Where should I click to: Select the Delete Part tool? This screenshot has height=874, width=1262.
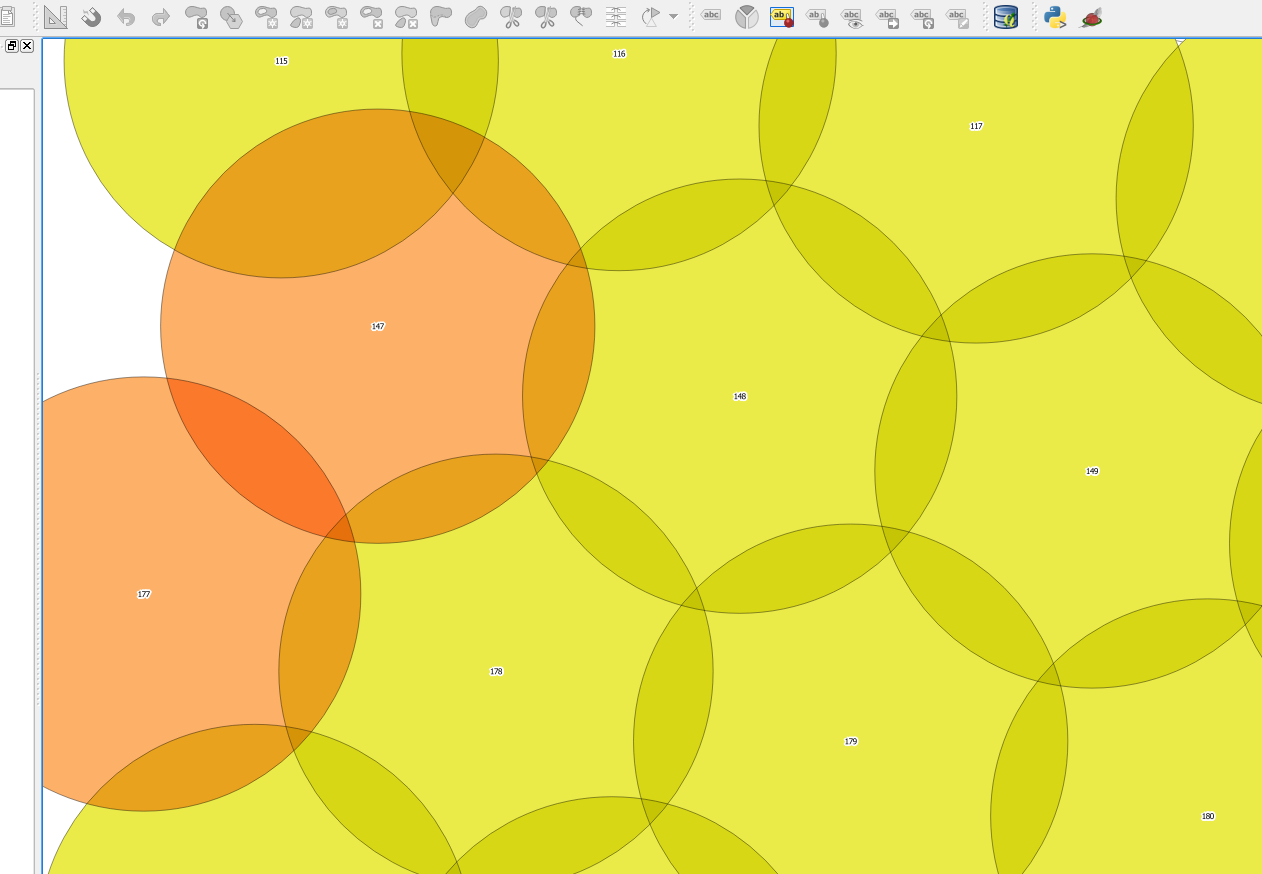click(406, 16)
